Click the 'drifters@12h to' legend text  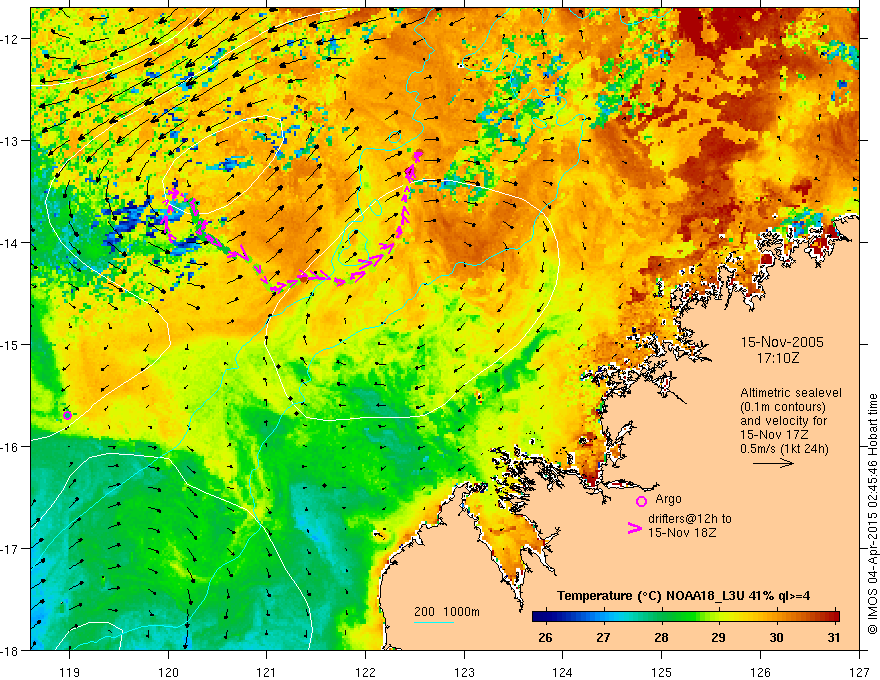690,519
